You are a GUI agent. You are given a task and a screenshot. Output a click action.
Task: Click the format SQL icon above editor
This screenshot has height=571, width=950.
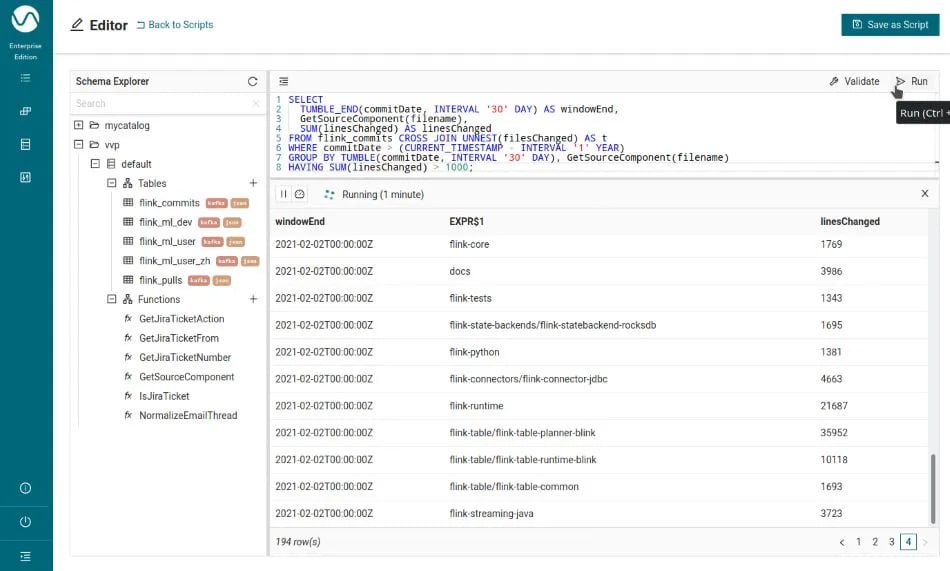[x=284, y=81]
